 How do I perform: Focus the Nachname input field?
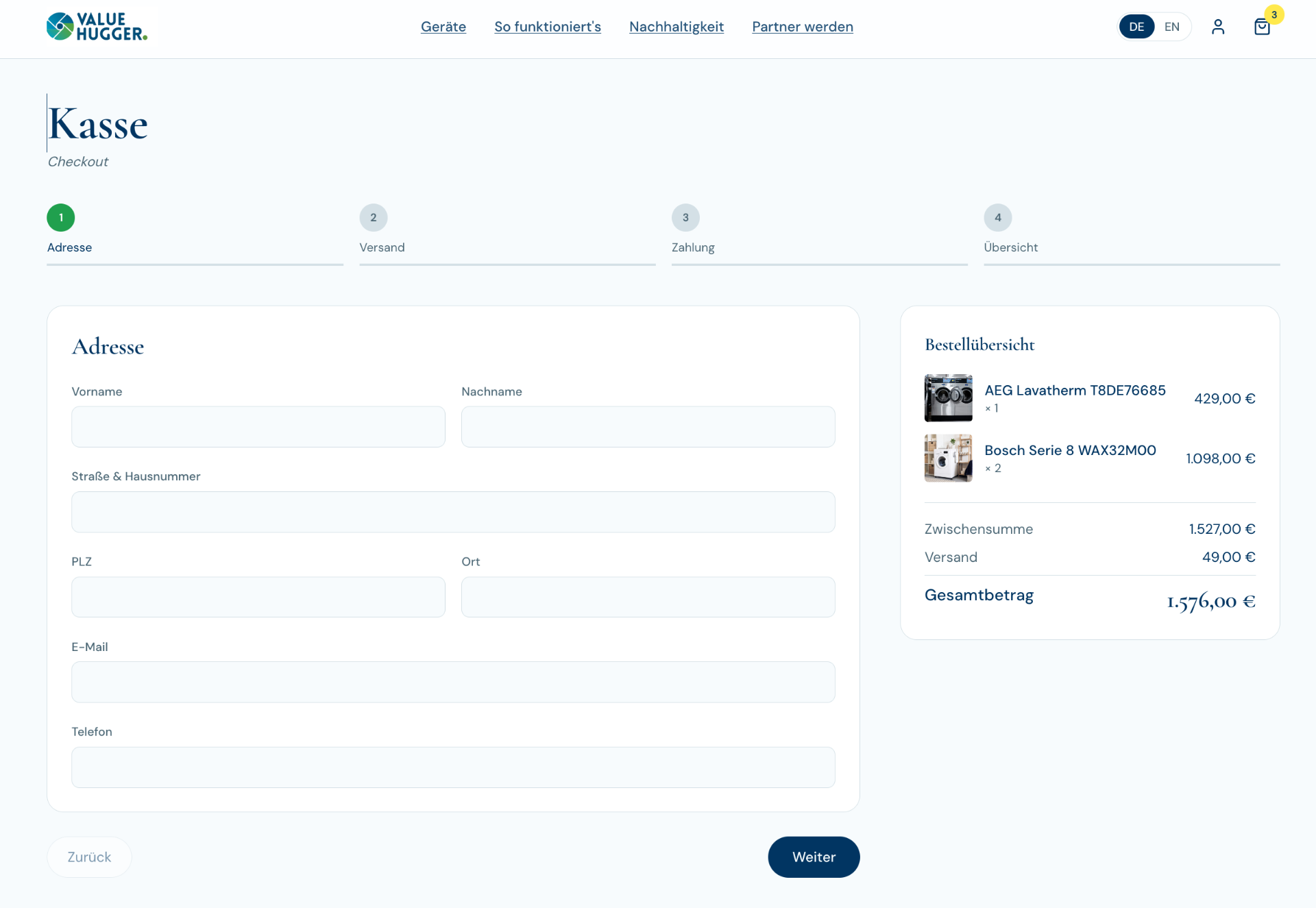coord(648,427)
